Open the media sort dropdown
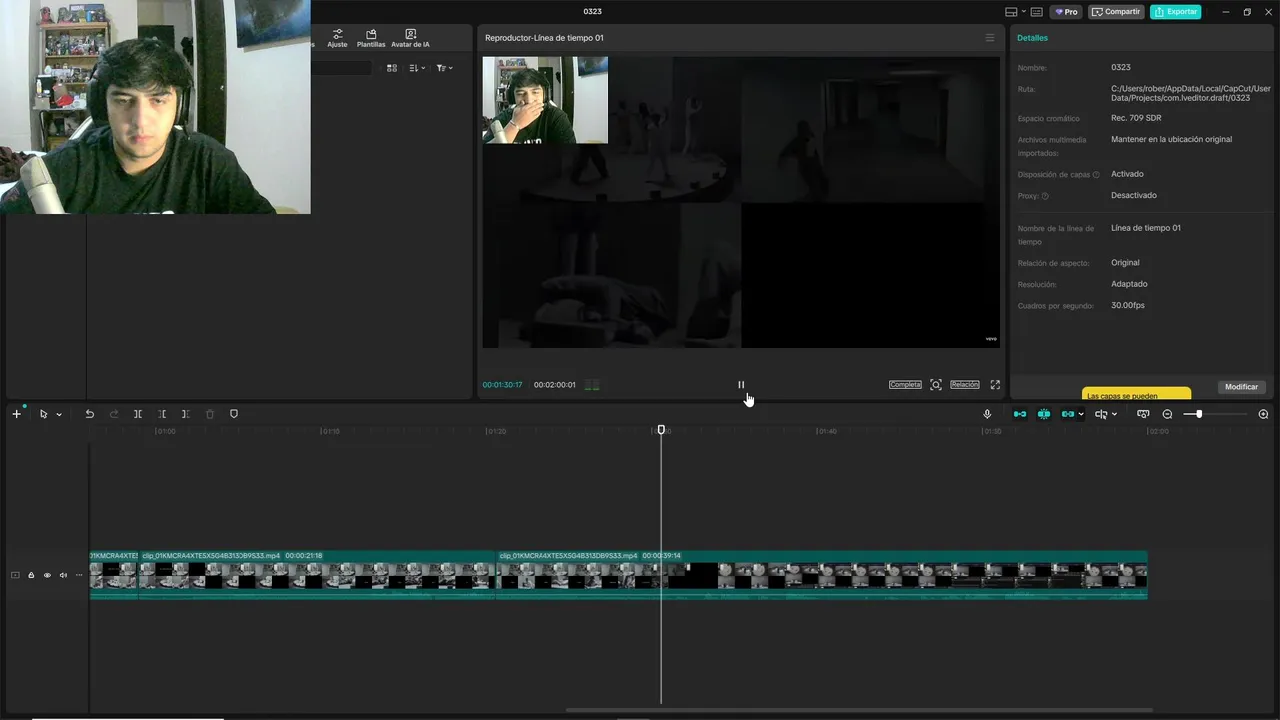The image size is (1280, 720). tap(418, 68)
